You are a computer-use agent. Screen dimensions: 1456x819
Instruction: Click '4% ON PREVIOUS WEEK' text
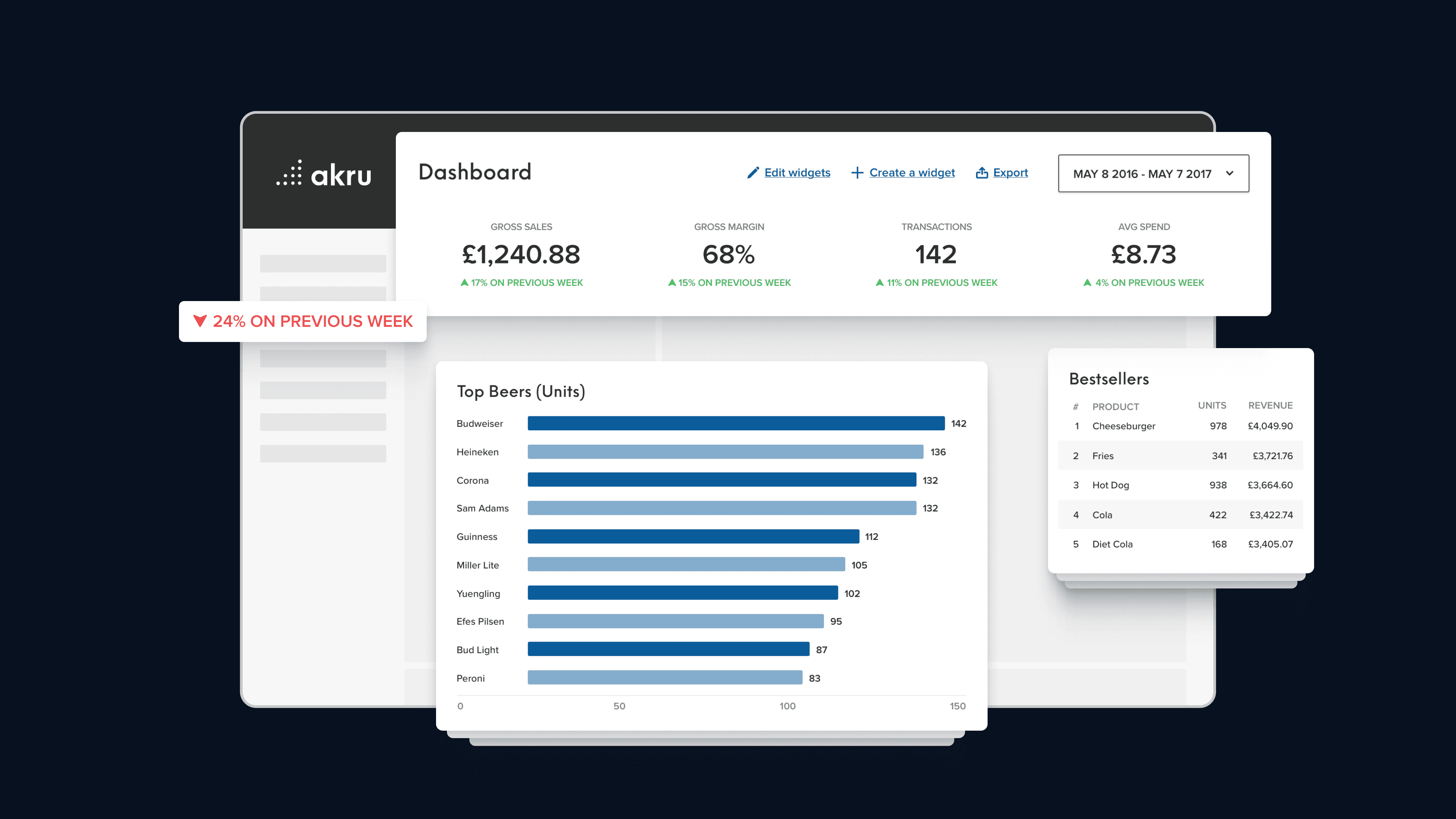1150,282
